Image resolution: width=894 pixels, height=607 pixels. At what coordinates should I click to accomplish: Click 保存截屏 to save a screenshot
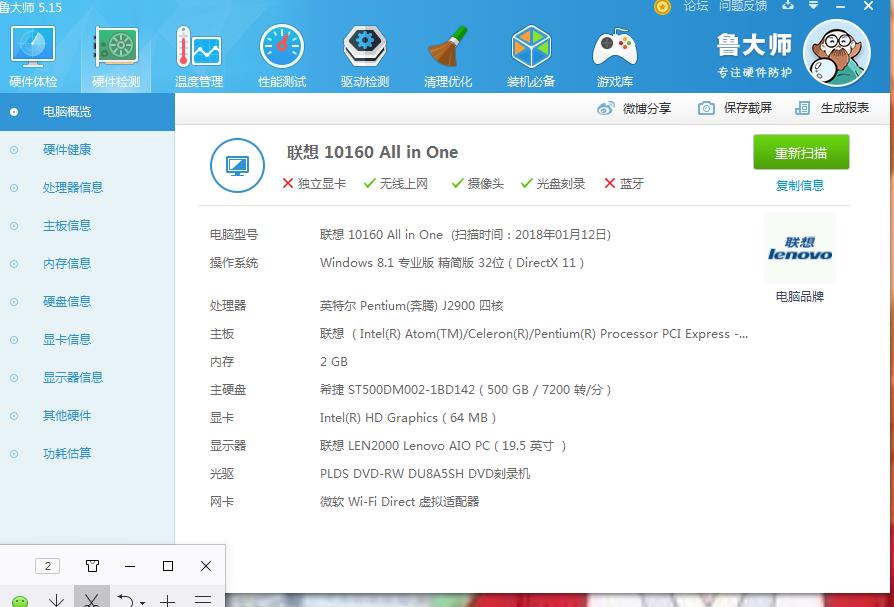(735, 108)
